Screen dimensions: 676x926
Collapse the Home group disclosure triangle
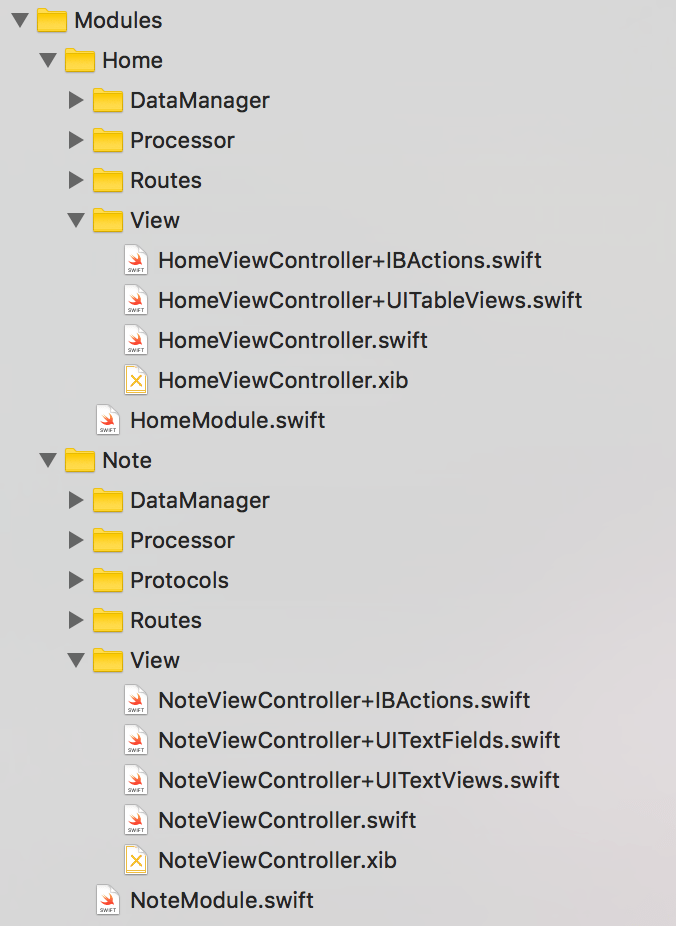click(x=47, y=60)
